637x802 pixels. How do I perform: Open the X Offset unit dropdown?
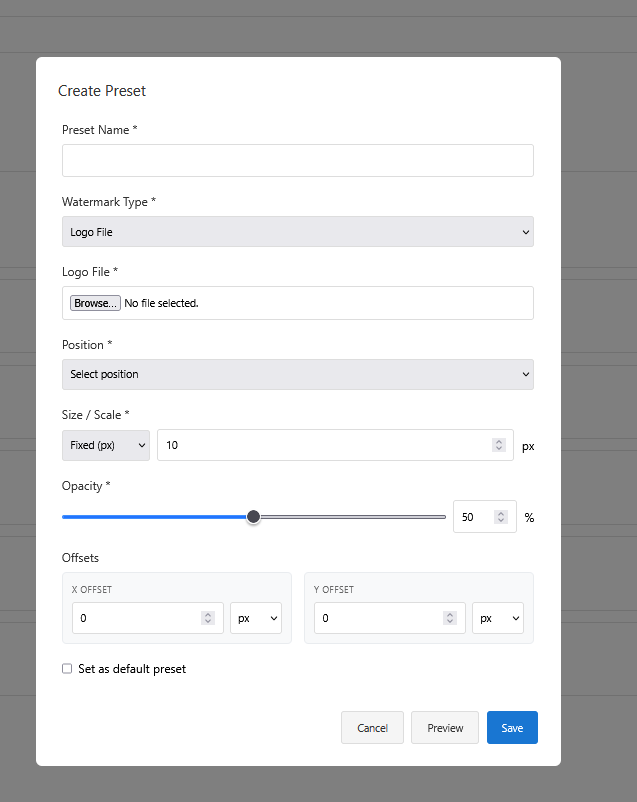256,618
